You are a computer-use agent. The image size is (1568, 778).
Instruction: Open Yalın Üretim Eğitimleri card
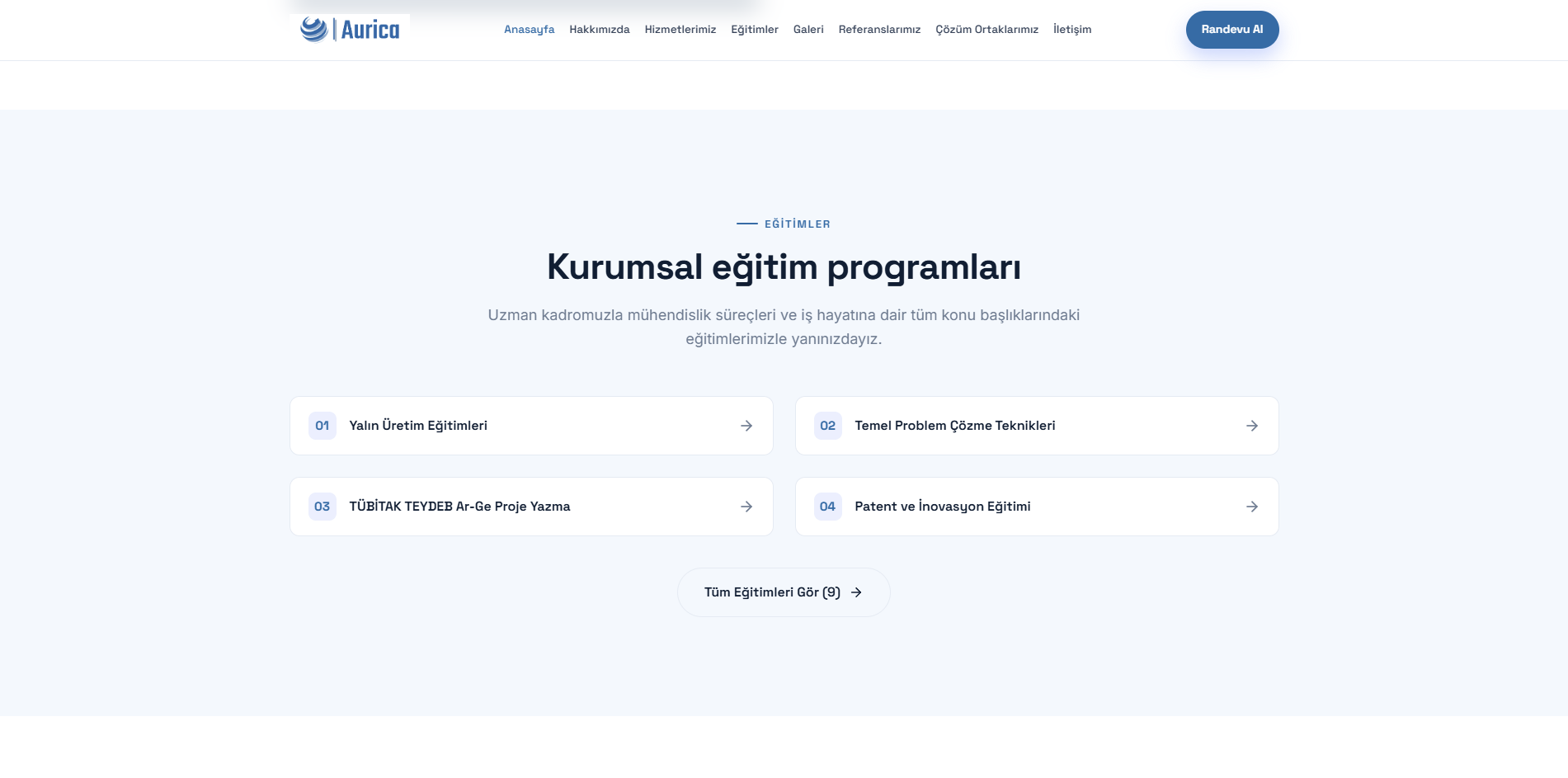click(x=531, y=426)
